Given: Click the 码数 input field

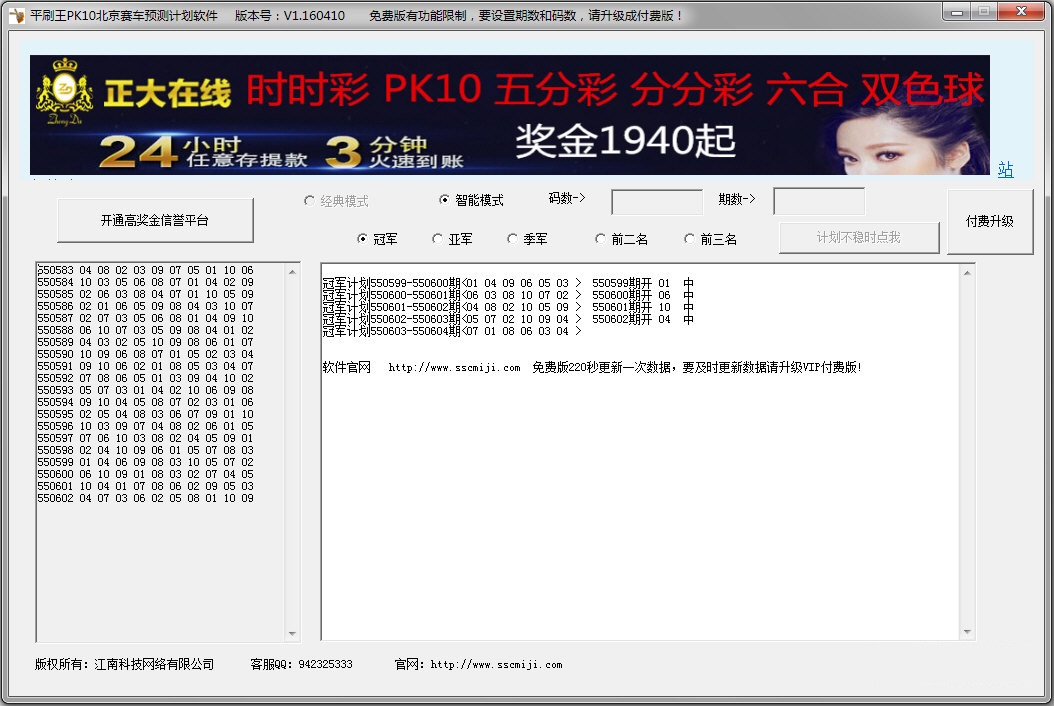Looking at the screenshot, I should pos(656,201).
